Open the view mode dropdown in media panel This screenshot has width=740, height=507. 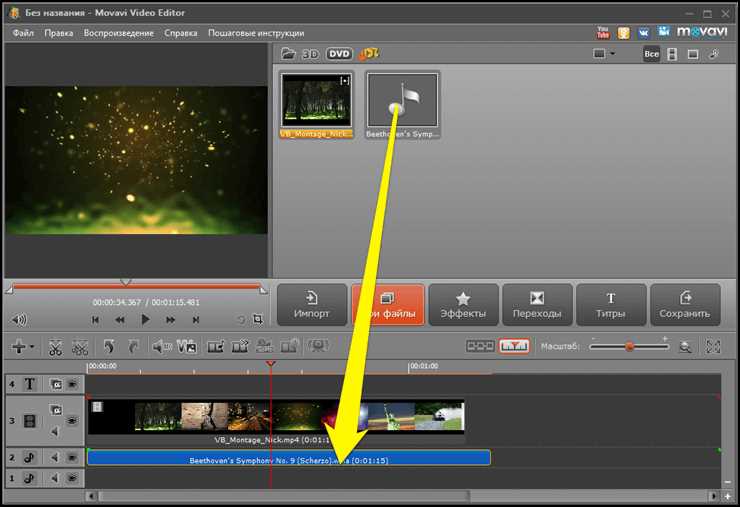pyautogui.click(x=604, y=54)
